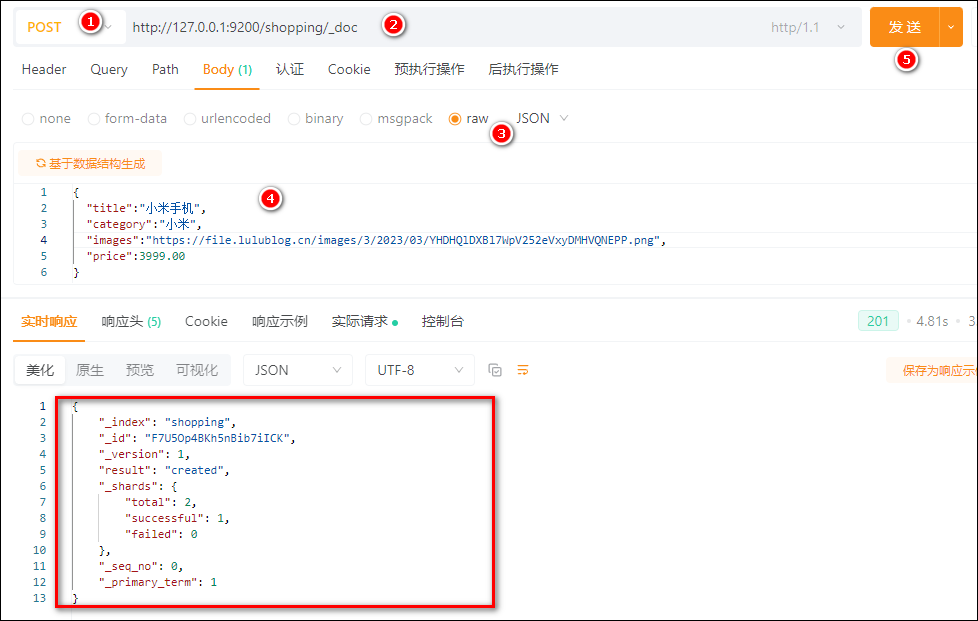
Task: Click the "total": 2 response line
Action: coord(160,503)
